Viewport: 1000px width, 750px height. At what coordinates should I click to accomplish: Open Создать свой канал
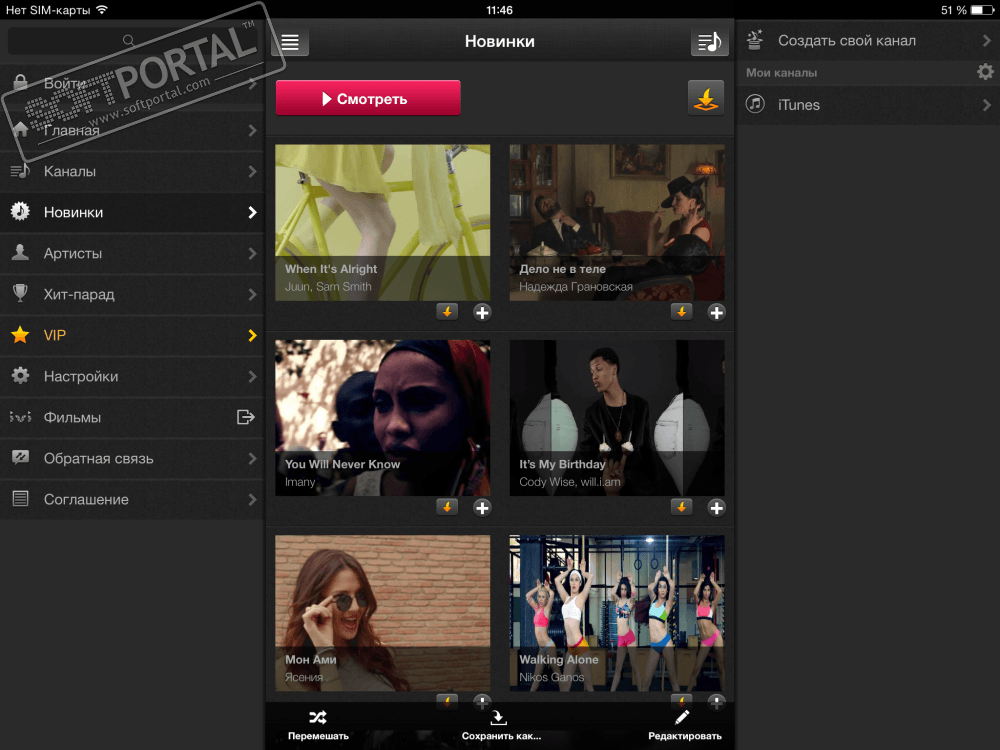[867, 40]
